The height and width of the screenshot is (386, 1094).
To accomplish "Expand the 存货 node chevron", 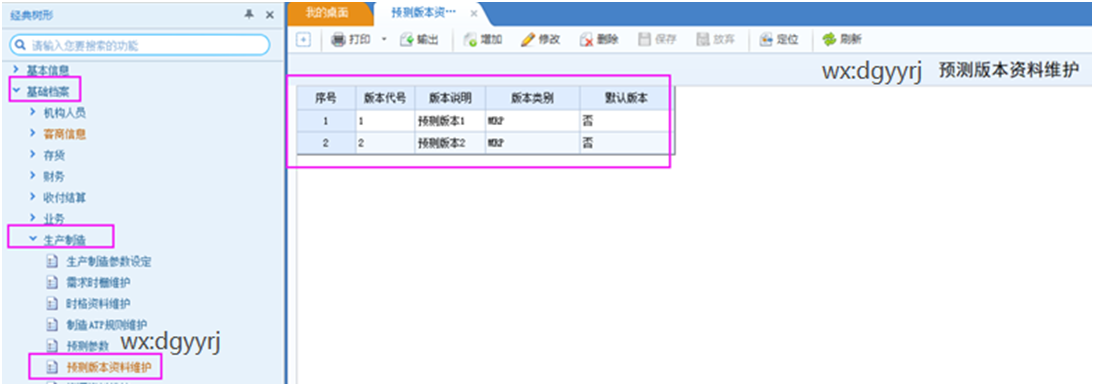I will click(32, 154).
